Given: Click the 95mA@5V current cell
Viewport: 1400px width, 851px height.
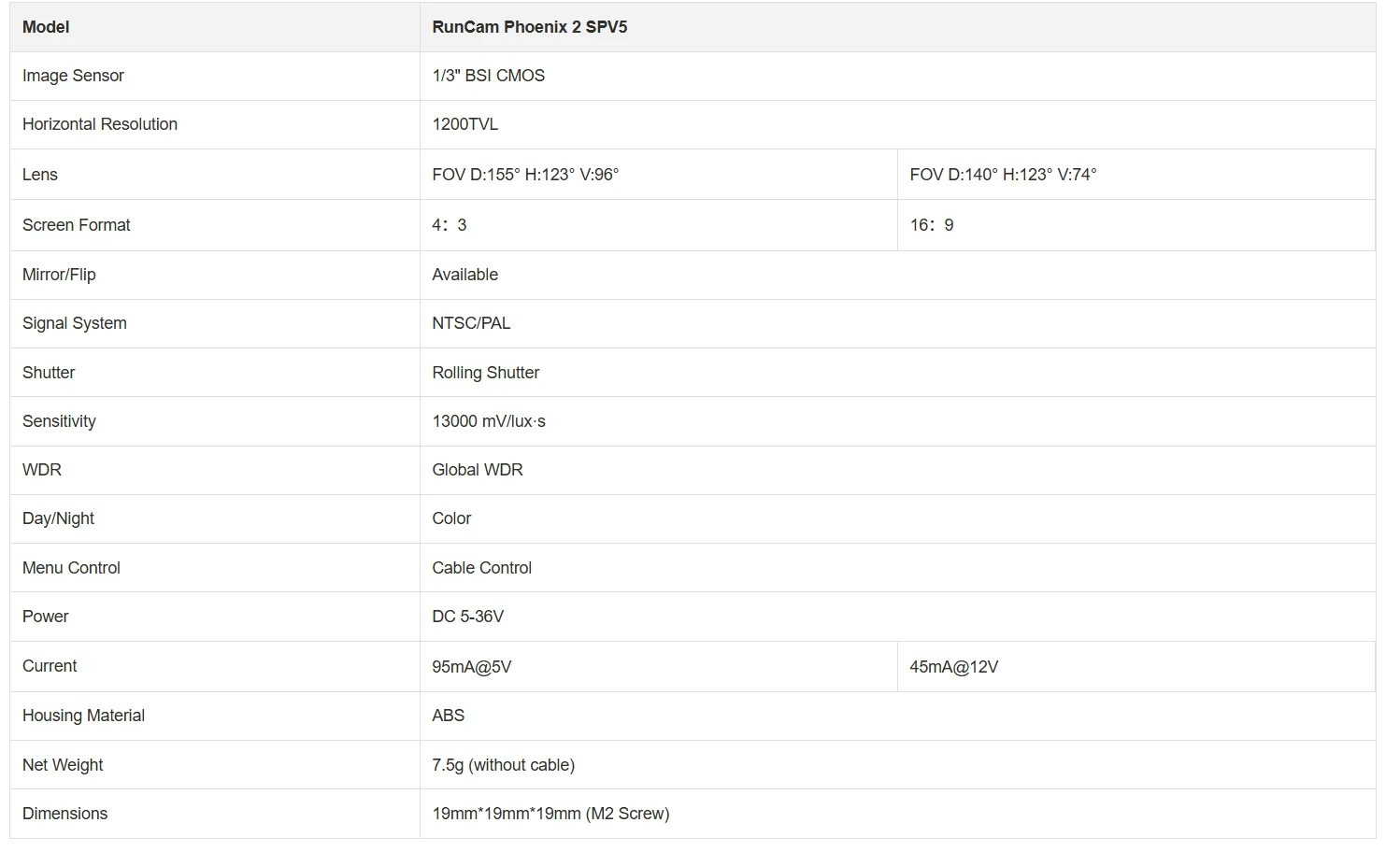Looking at the screenshot, I should click(659, 667).
